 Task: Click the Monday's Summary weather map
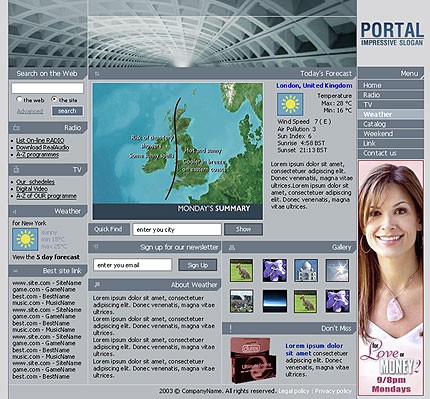[x=178, y=151]
